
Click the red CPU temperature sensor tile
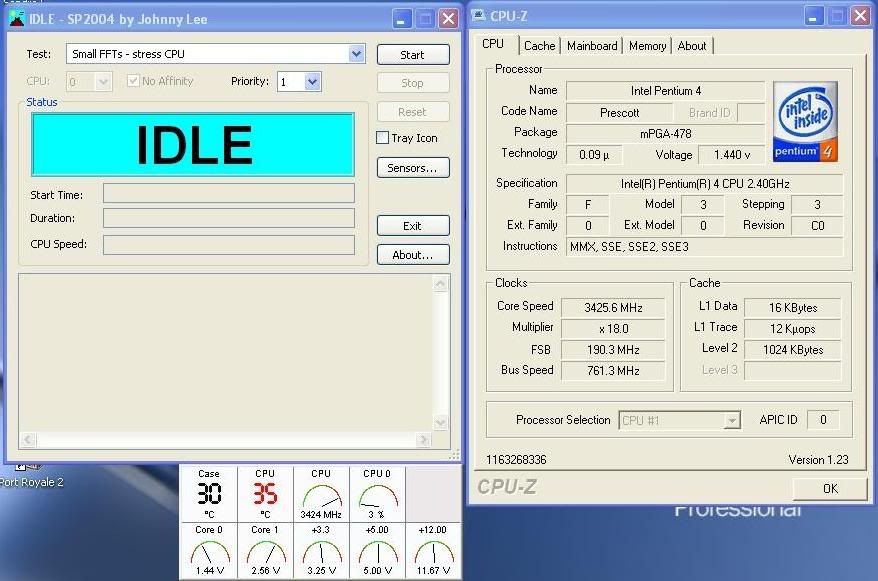pos(265,494)
